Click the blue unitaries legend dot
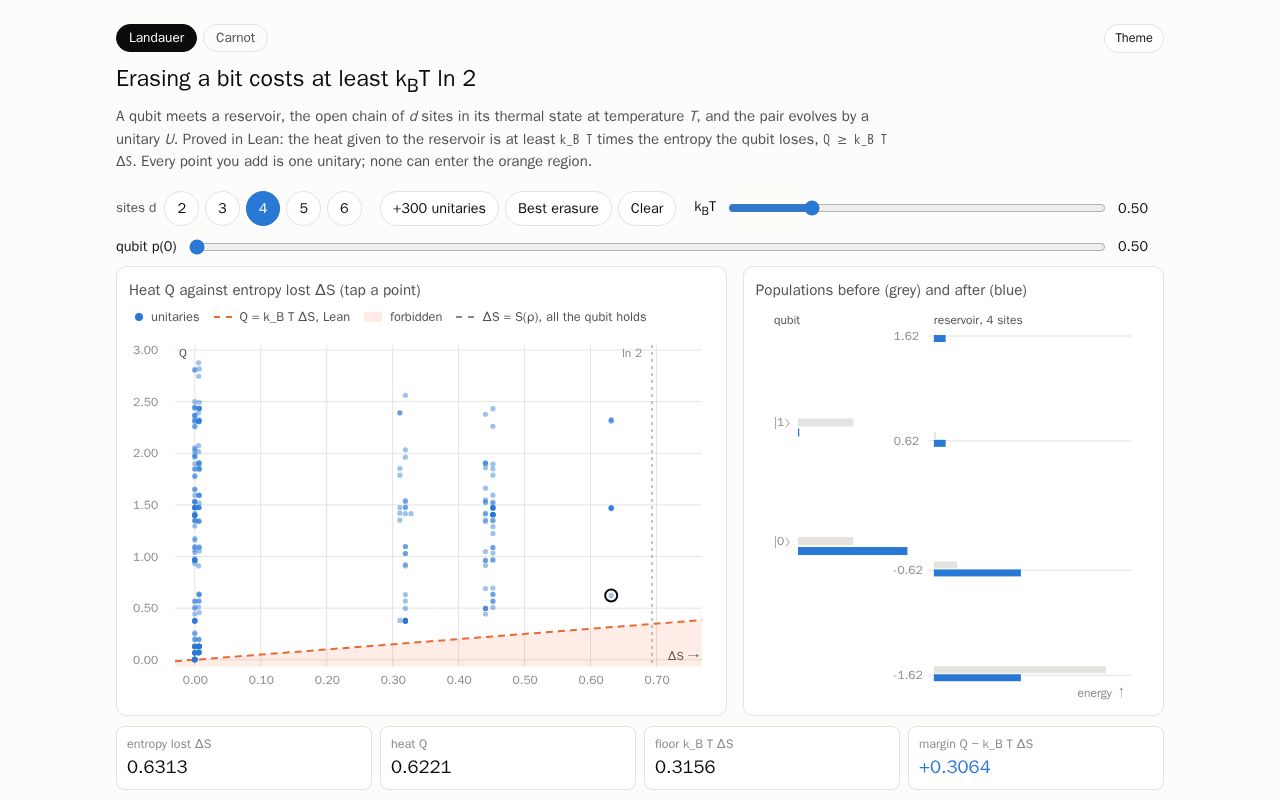 pyautogui.click(x=139, y=317)
